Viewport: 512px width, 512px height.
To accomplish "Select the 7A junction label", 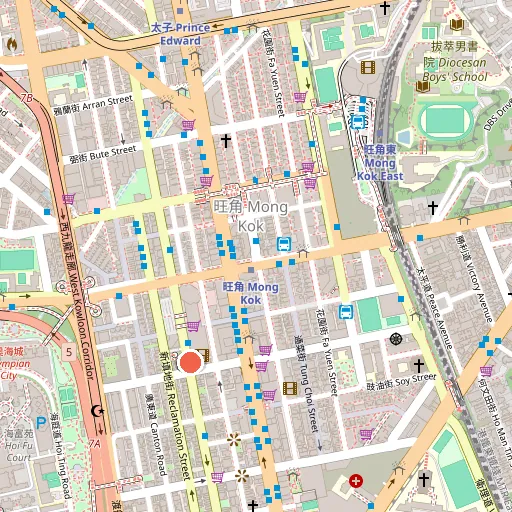I will 94,444.
